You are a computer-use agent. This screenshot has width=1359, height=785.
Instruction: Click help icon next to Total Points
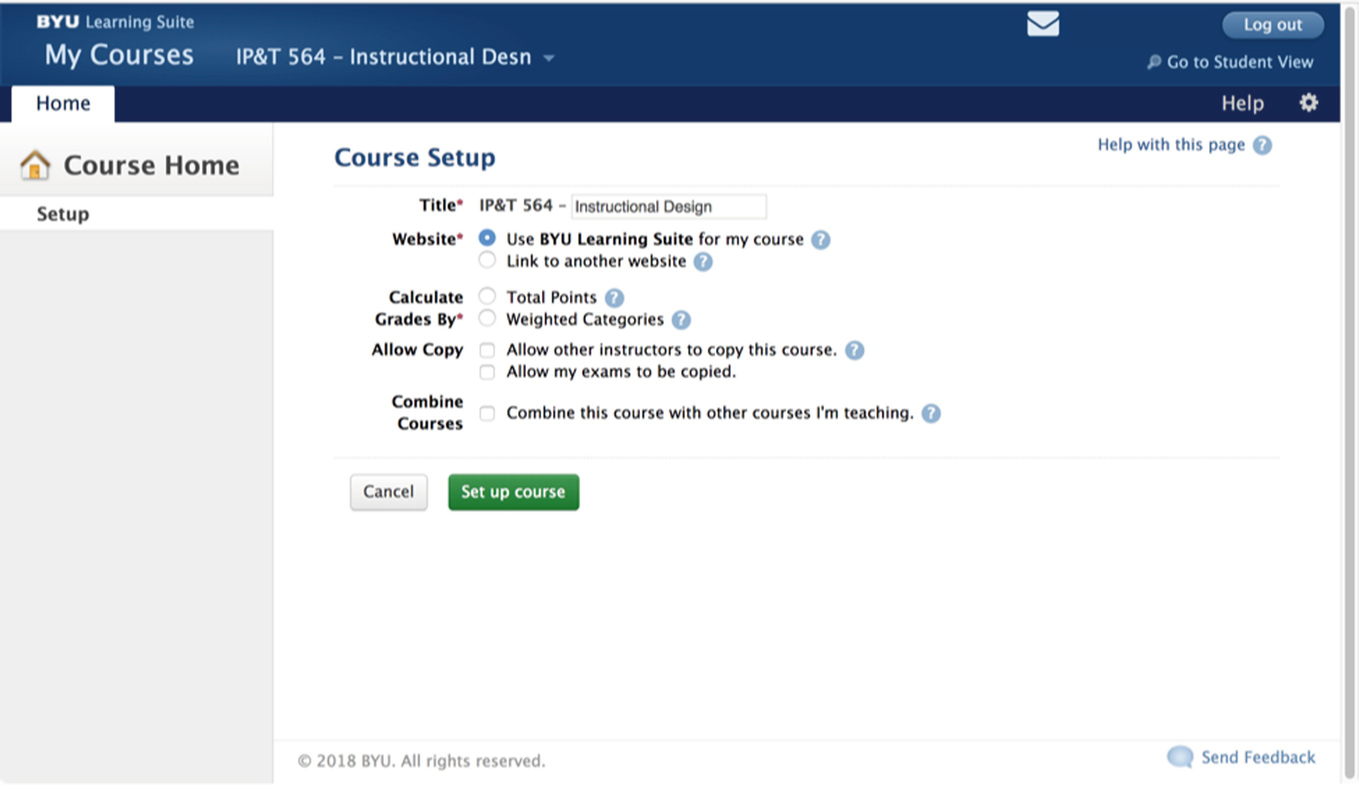[614, 298]
